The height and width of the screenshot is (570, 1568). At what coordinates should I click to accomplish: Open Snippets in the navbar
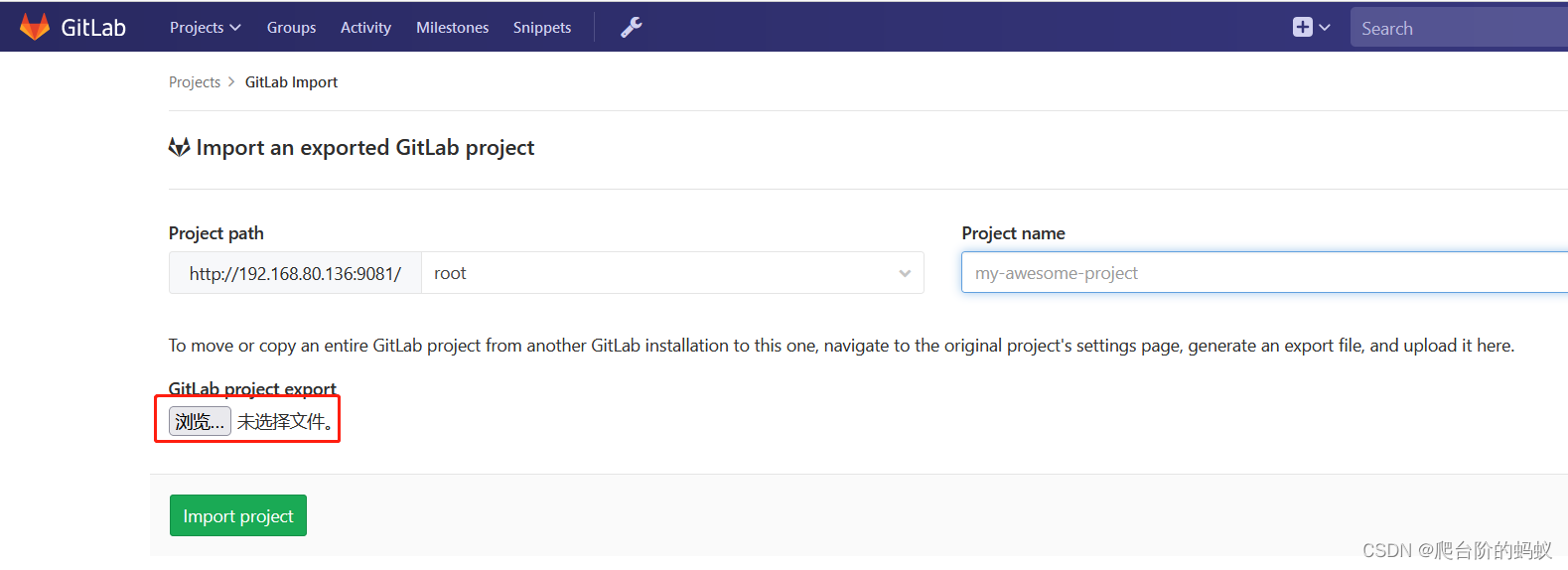click(541, 28)
